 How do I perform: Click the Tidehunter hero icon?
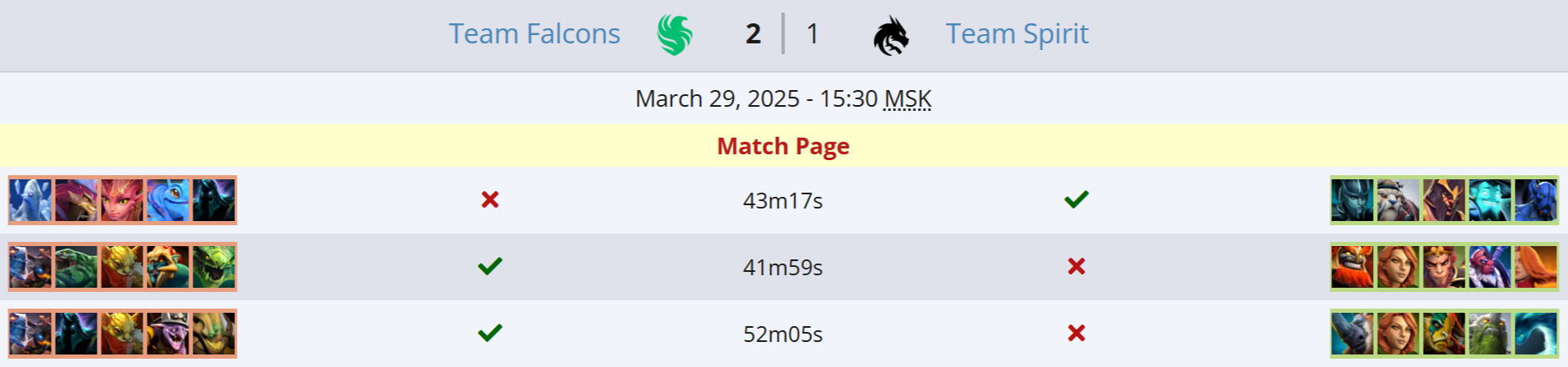click(x=77, y=267)
